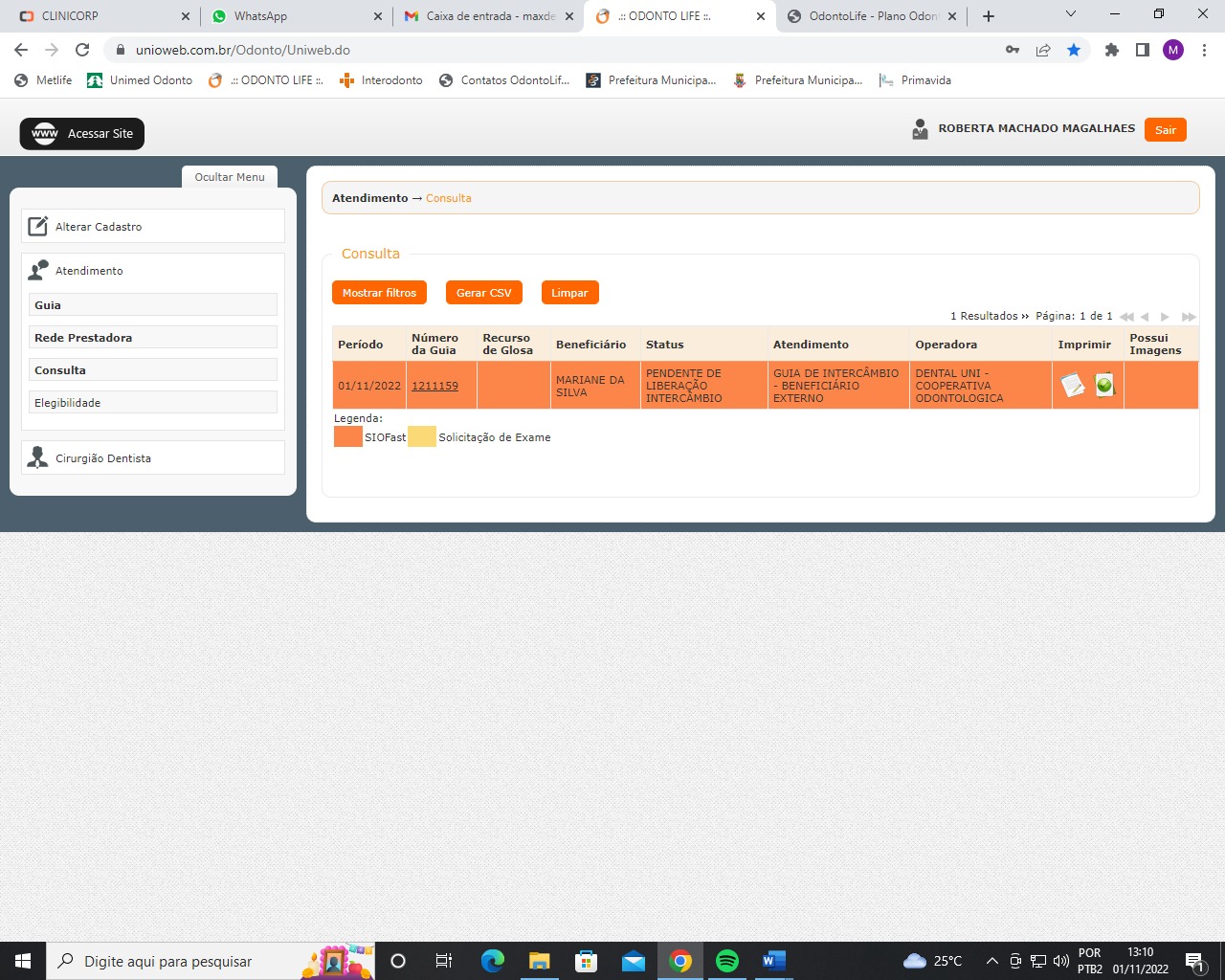This screenshot has height=980, width=1225.
Task: Reload the page with the refresh icon
Action: [82, 50]
